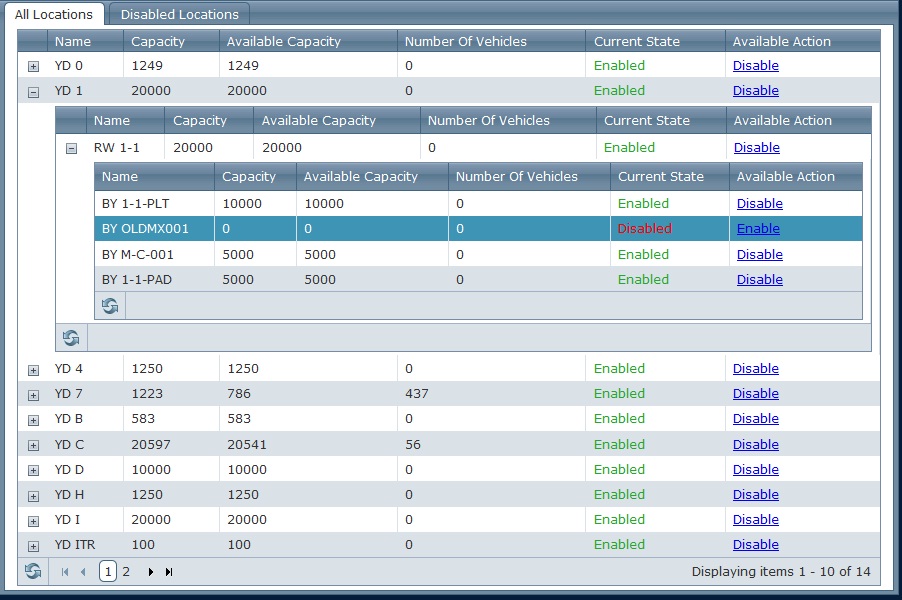Collapse the RW 1-1 row
Viewport: 902px width, 600px height.
click(x=71, y=149)
